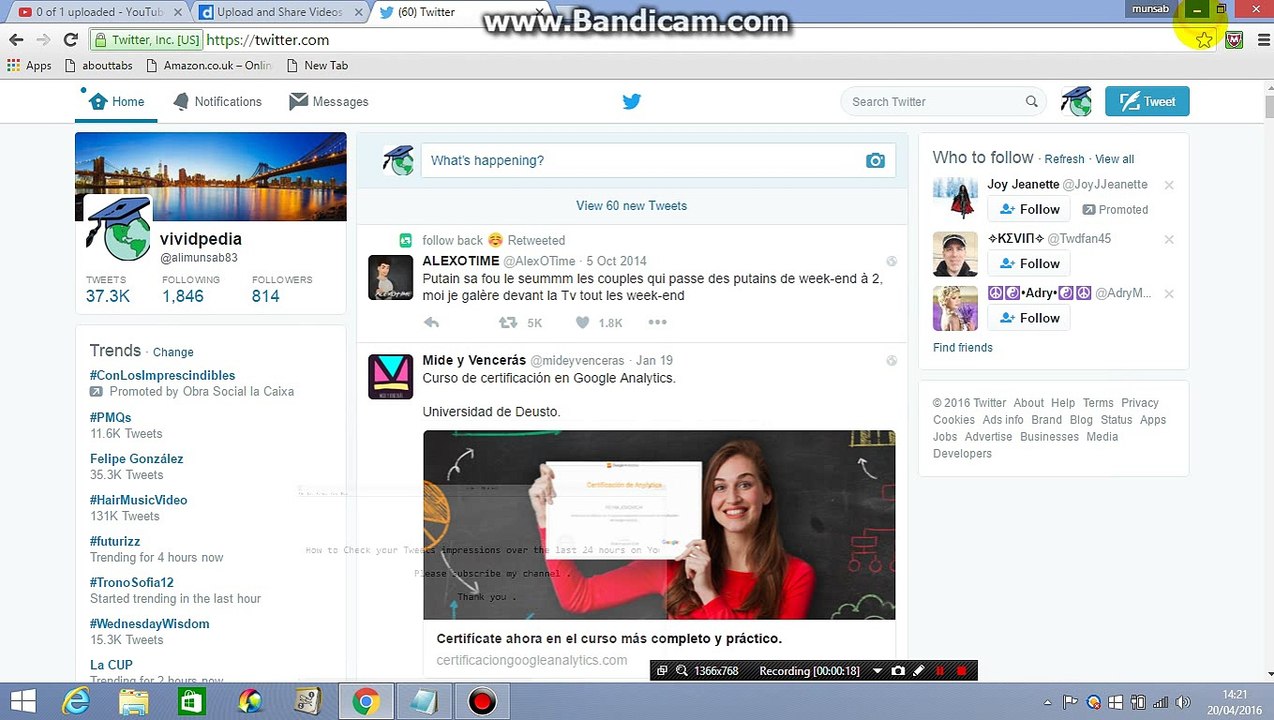
Task: Click the blue Tweet button
Action: 1147,101
